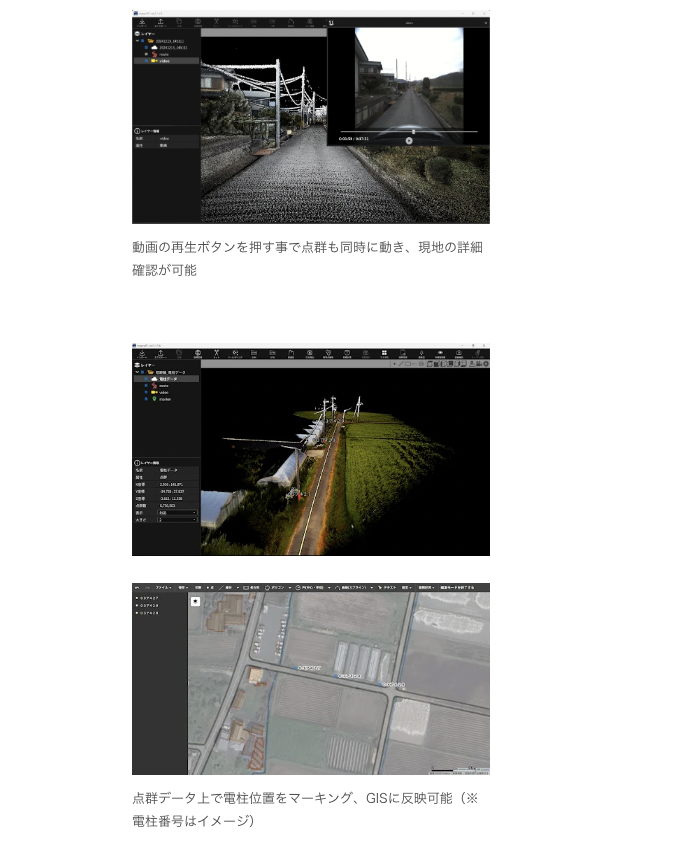Click the import icon in street-view toolbar
This screenshot has height=868, width=684.
142,23
